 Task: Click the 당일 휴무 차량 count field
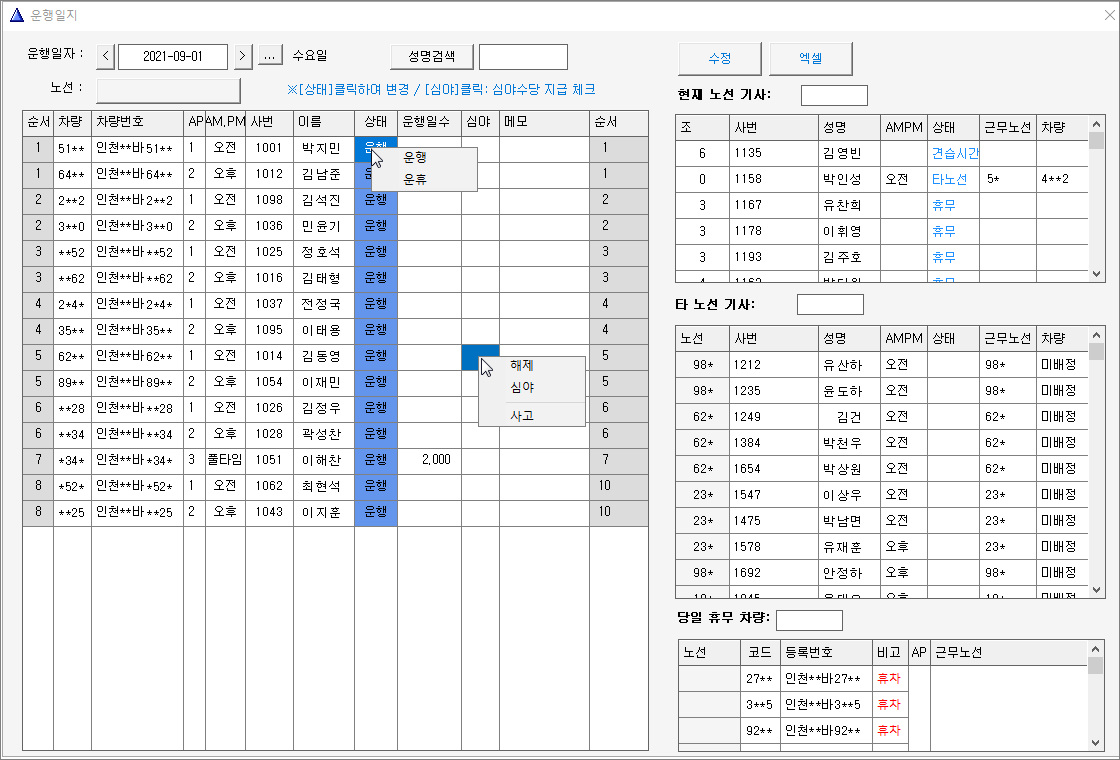pyautogui.click(x=809, y=620)
